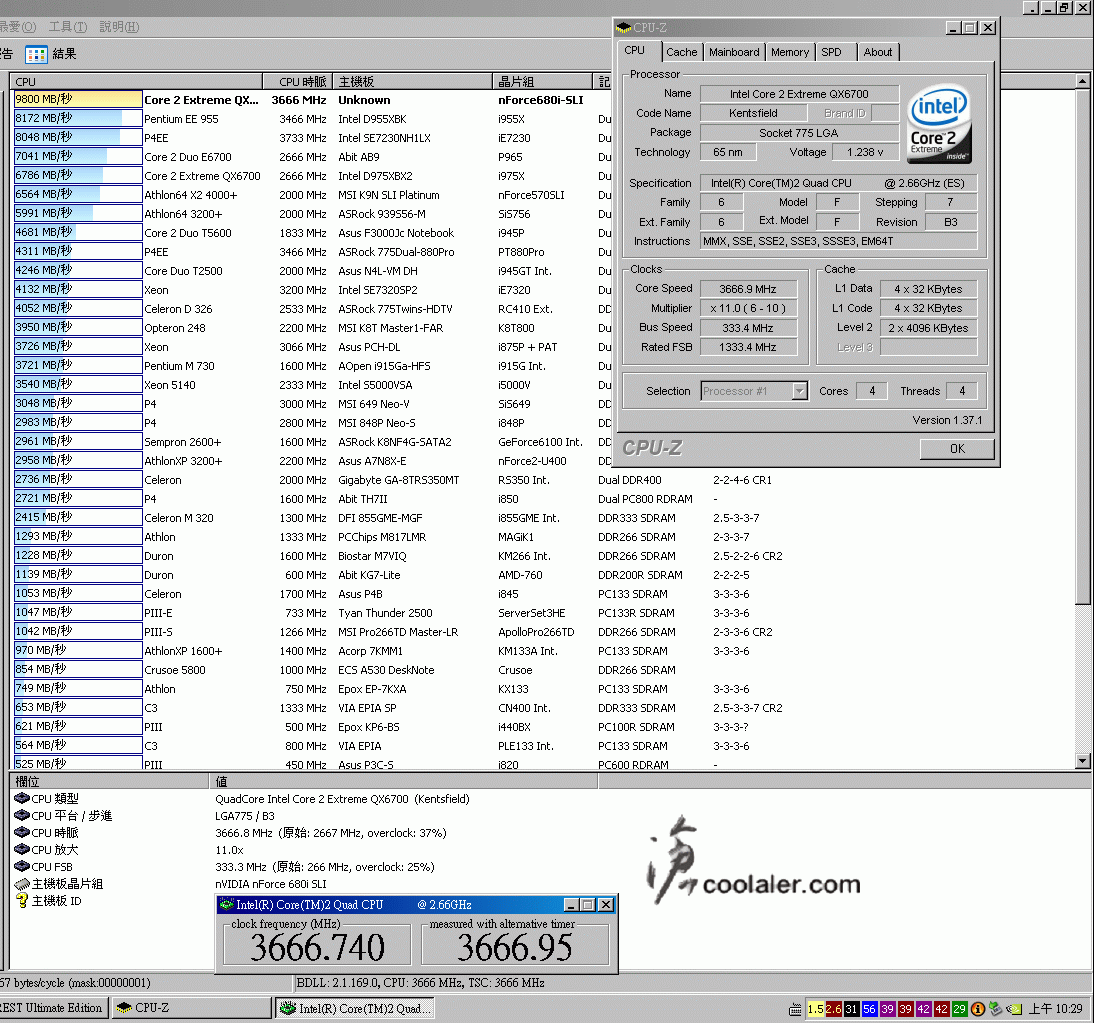Switch to the Cache tab in CPU-Z

[681, 52]
